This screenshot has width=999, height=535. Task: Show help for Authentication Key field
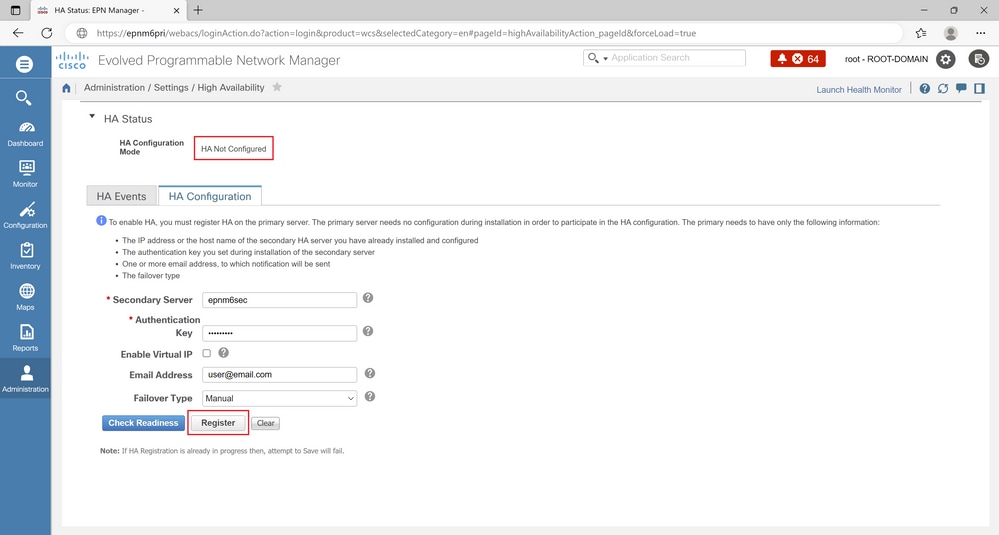click(x=368, y=331)
